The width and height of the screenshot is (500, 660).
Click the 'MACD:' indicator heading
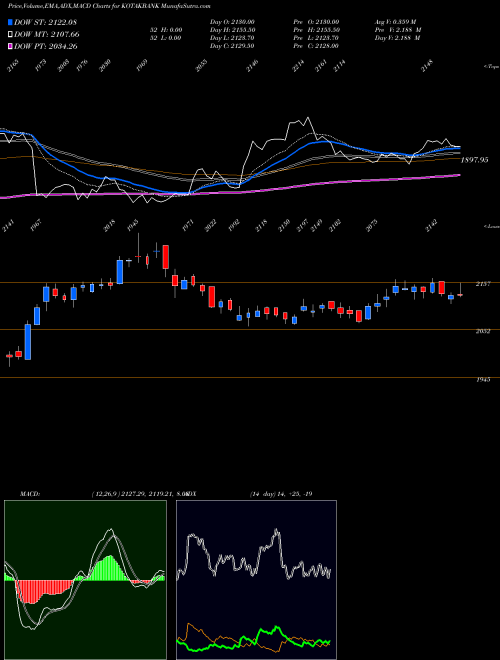30,494
